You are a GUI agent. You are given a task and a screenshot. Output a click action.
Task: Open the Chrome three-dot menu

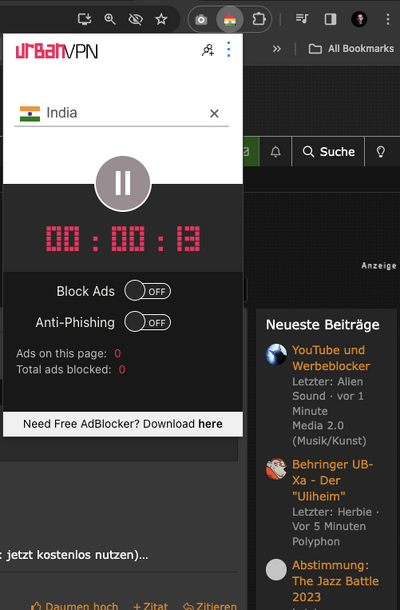coord(388,19)
